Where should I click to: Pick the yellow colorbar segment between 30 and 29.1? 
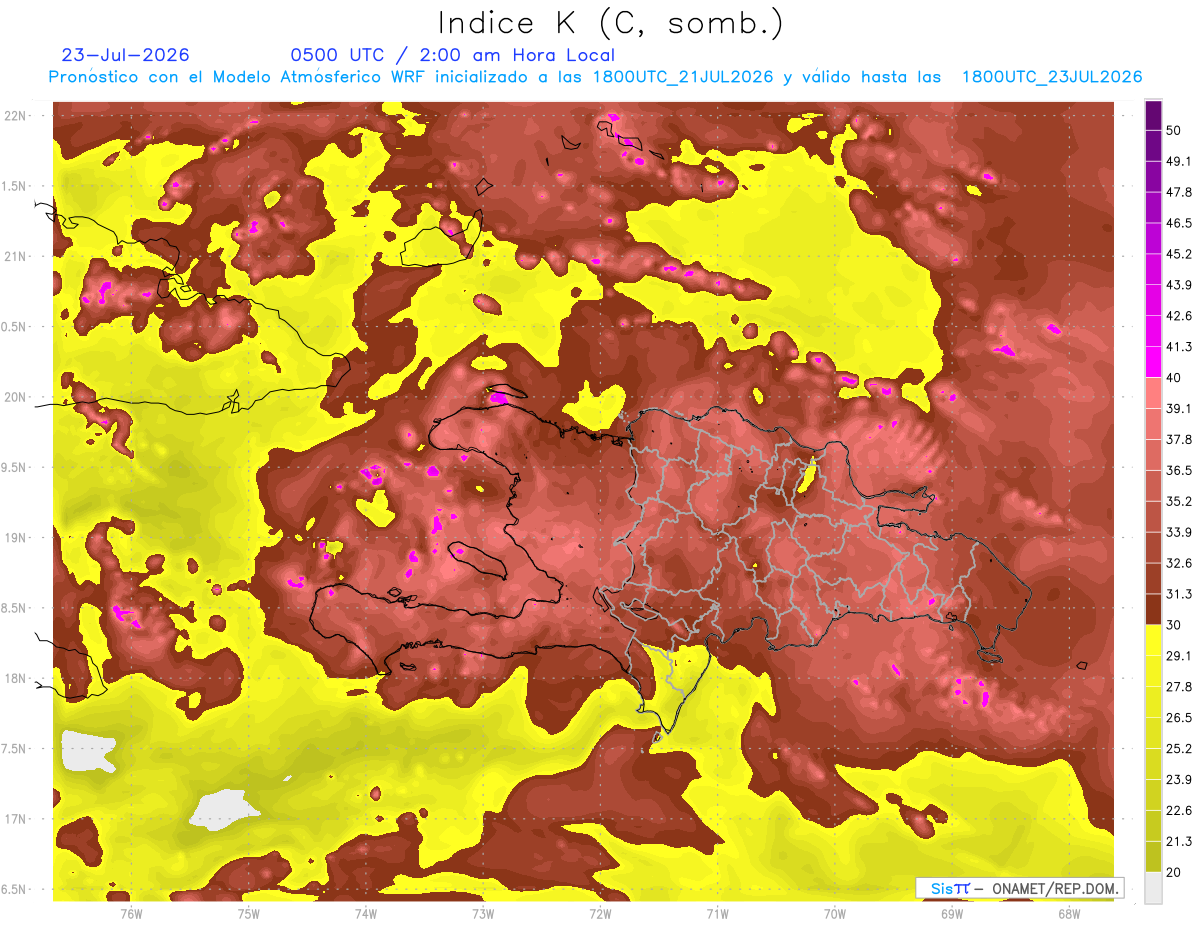coord(1153,641)
